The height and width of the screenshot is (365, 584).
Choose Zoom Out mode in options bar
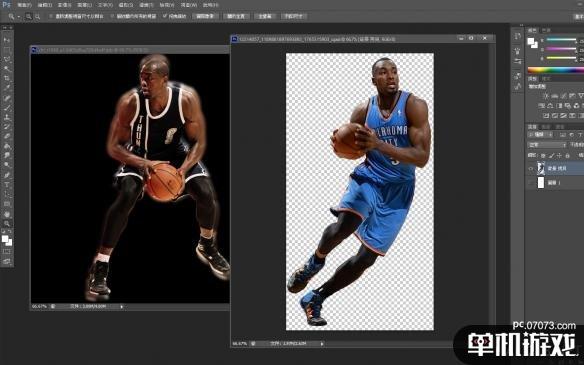(x=38, y=16)
